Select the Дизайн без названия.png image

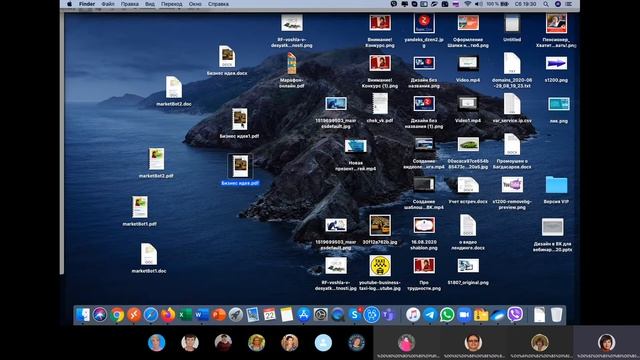click(x=424, y=72)
